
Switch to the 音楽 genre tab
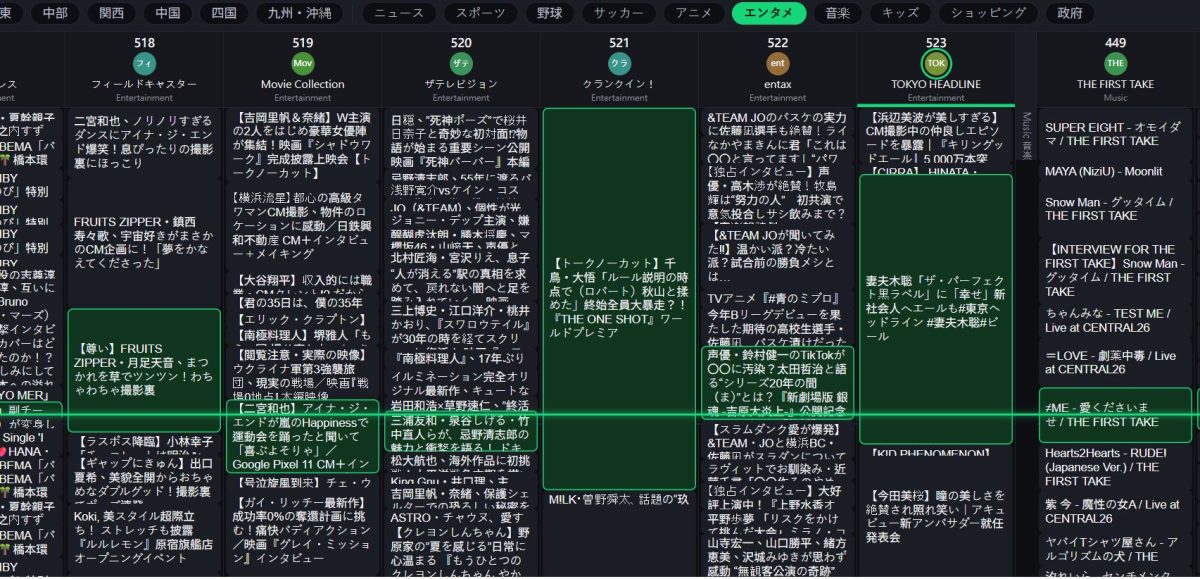[838, 13]
